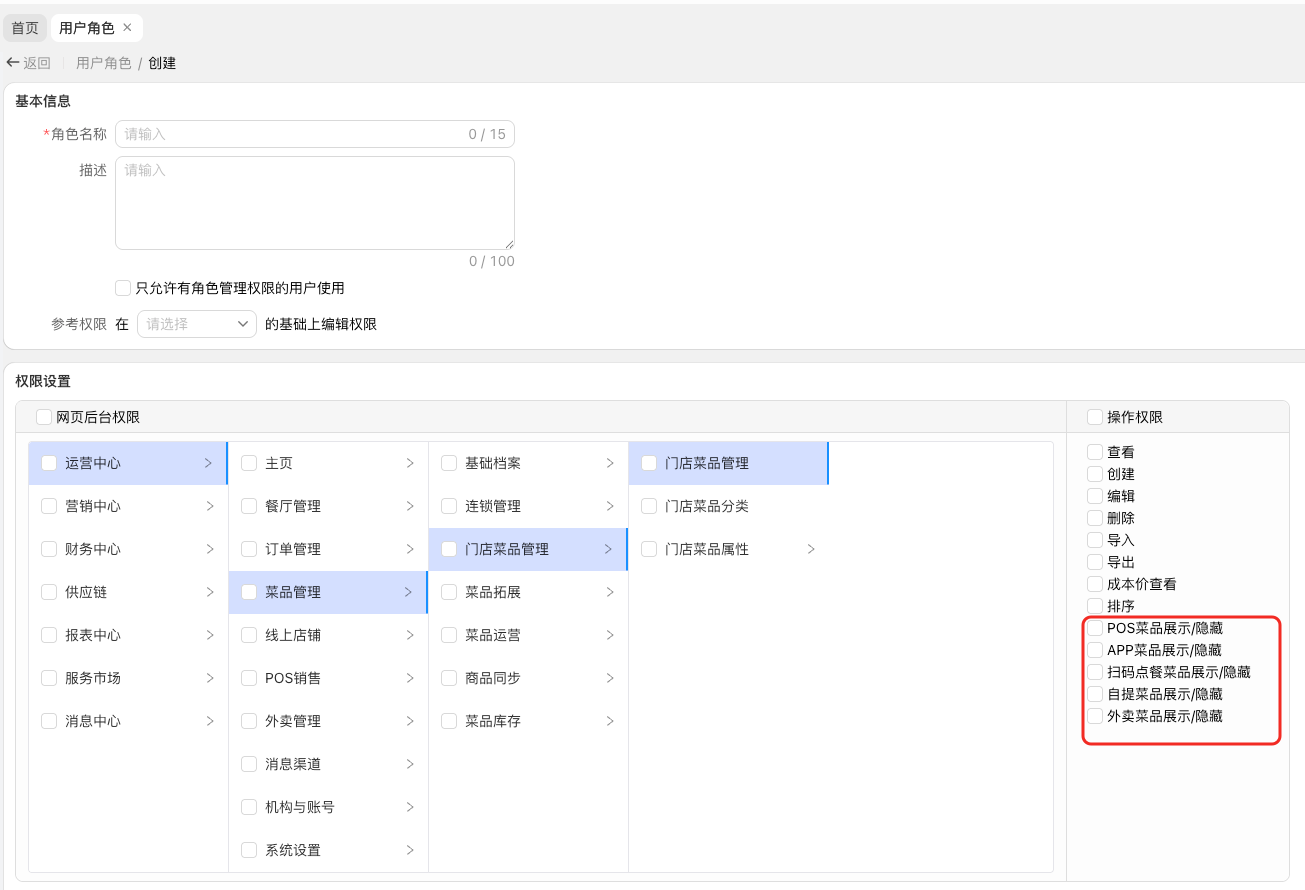Tick the 营销中心 checkbox
The image size is (1305, 890).
tap(49, 506)
